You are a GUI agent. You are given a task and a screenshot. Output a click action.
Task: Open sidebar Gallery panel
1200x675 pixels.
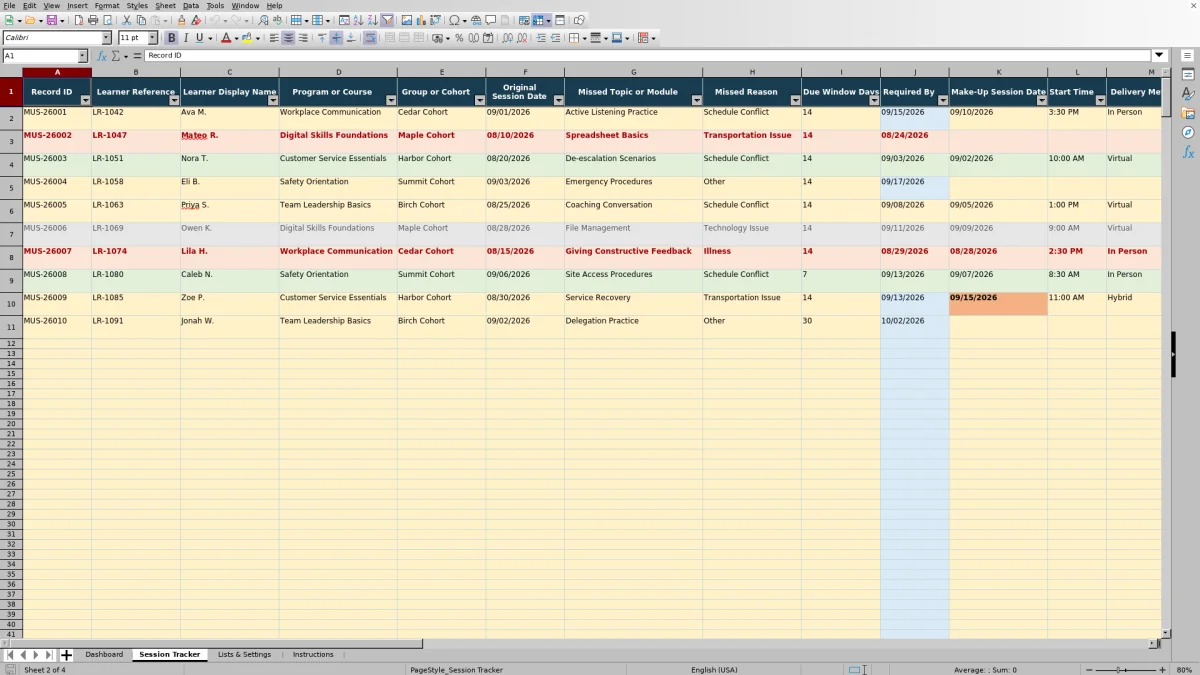tap(1188, 113)
